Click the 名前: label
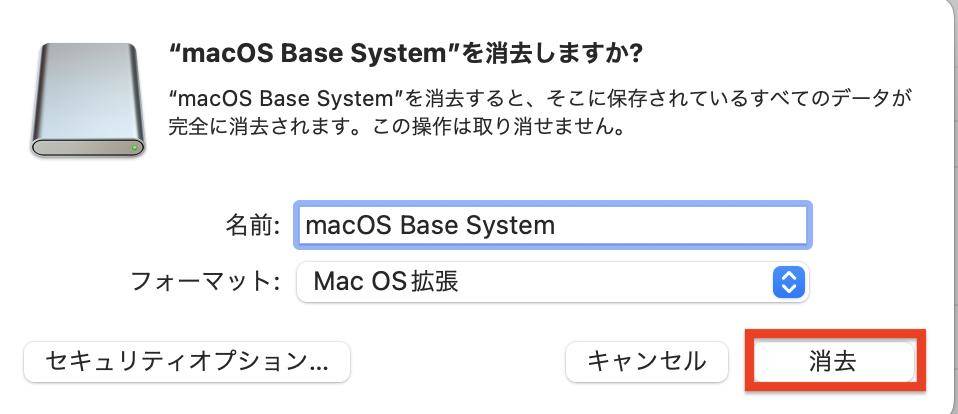The image size is (958, 414). pyautogui.click(x=253, y=225)
